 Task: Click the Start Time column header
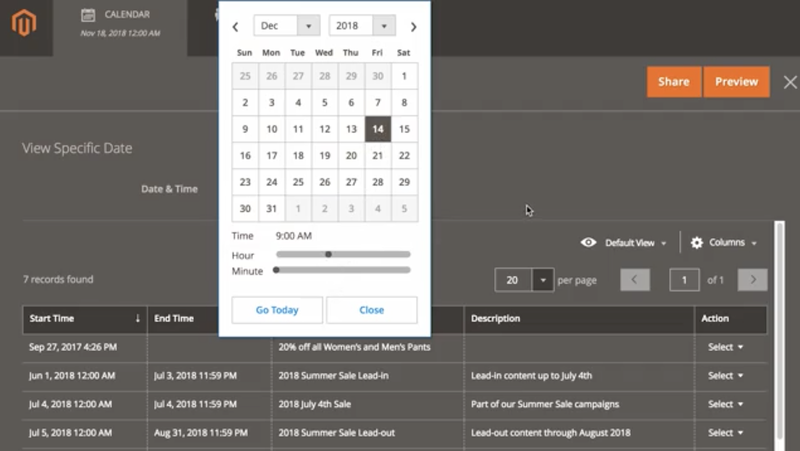85,319
